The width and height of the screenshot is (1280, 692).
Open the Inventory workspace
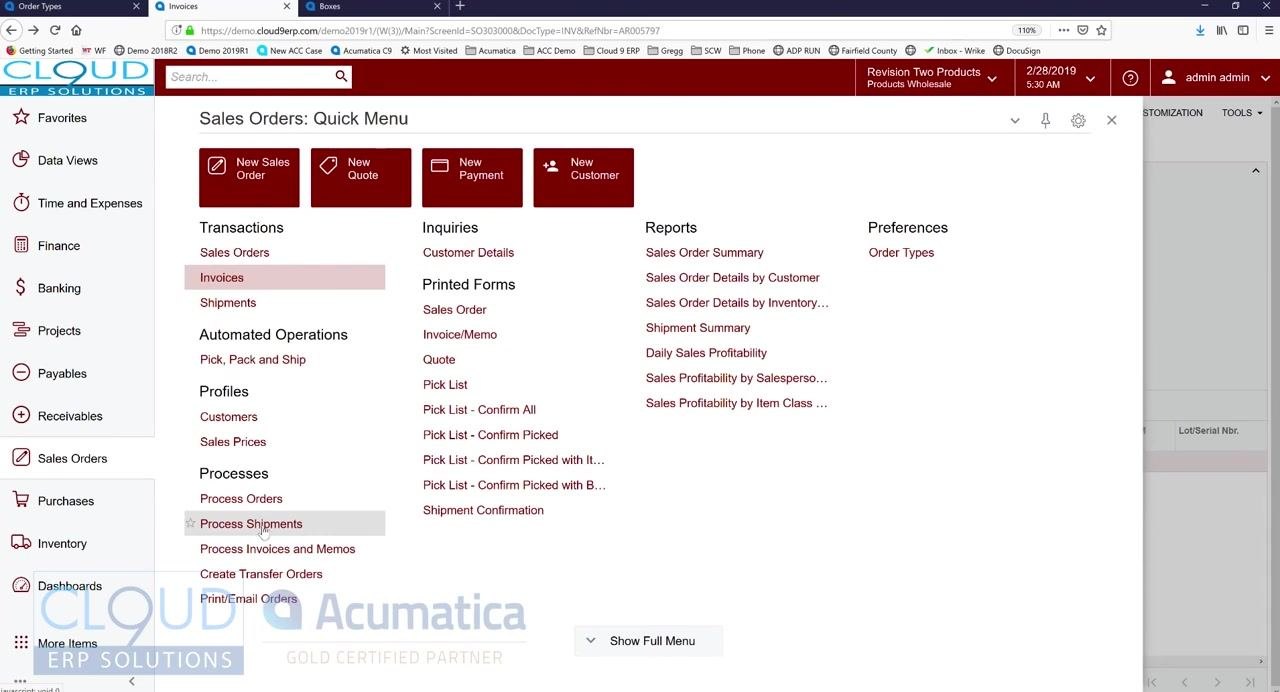[62, 544]
